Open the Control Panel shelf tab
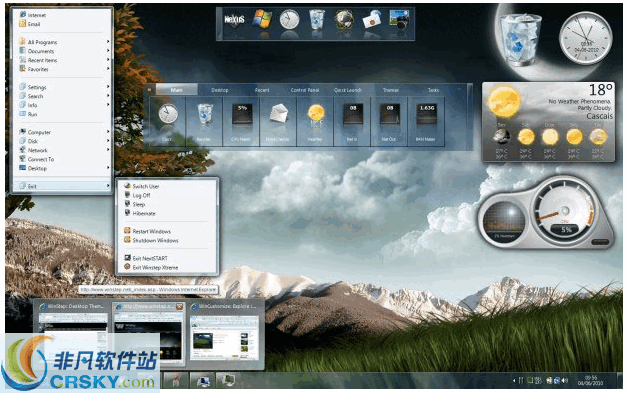The height and width of the screenshot is (393, 626). point(305,90)
